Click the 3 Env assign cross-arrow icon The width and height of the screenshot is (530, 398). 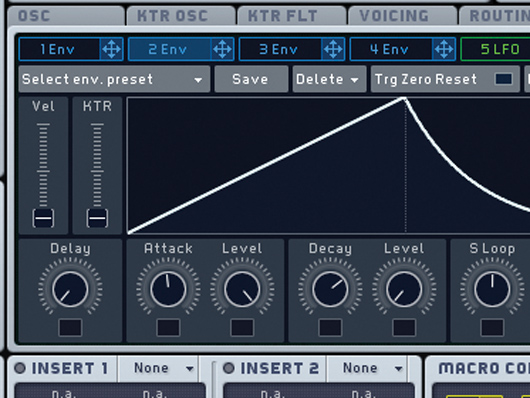[x=333, y=49]
